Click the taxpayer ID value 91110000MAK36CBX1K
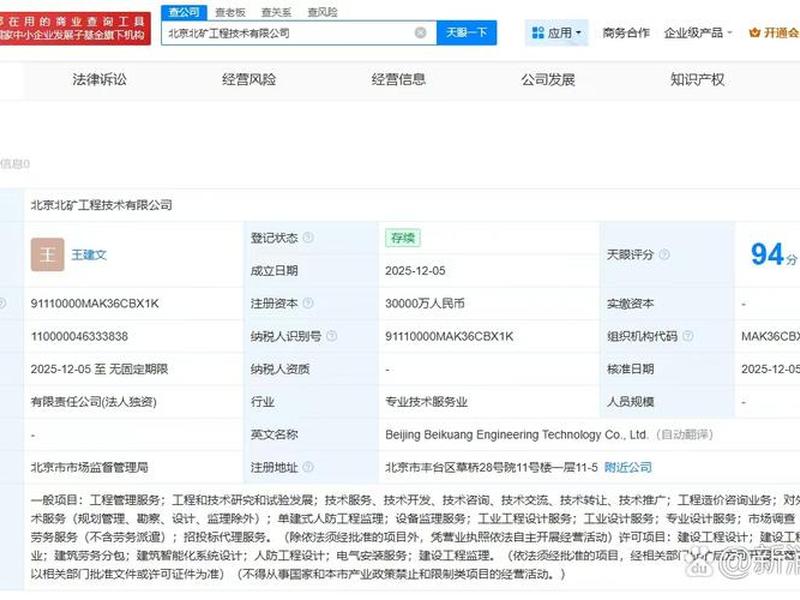The image size is (800, 600). click(449, 336)
